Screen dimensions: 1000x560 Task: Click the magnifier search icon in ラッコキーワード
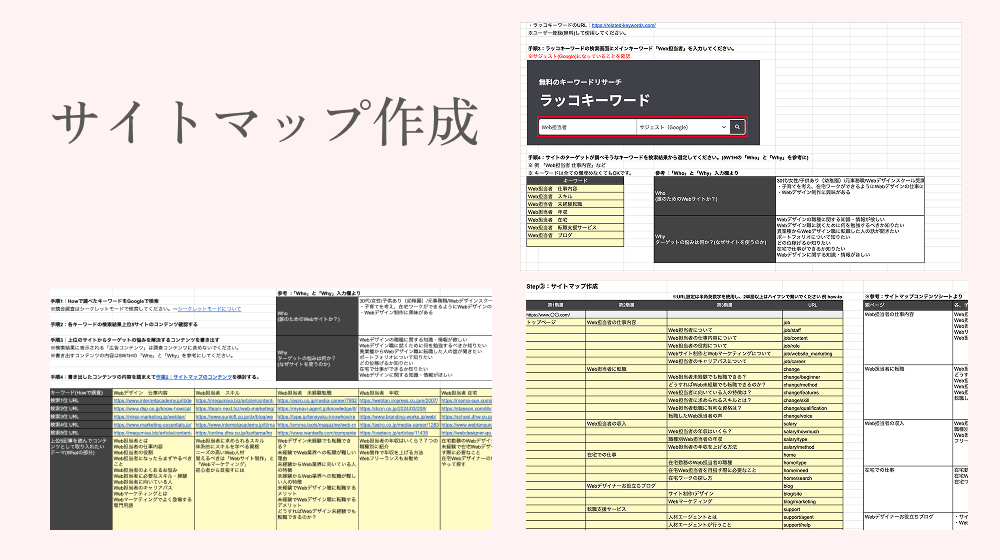(737, 127)
